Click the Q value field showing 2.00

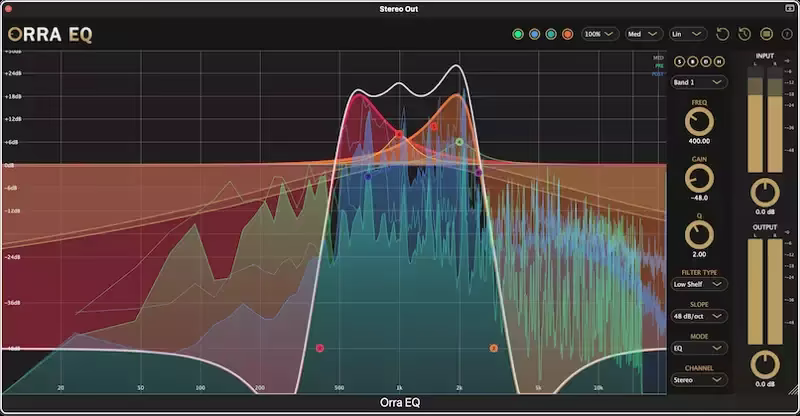(x=699, y=255)
